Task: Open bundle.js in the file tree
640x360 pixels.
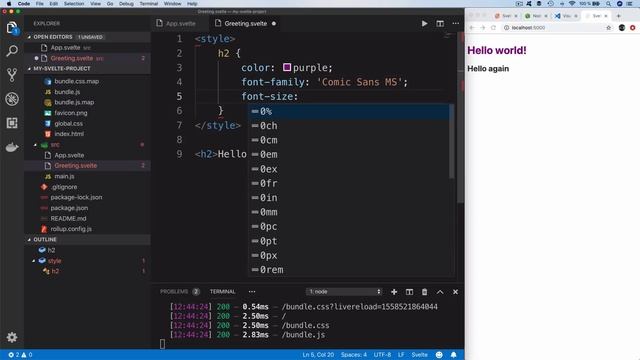Action: 67,92
